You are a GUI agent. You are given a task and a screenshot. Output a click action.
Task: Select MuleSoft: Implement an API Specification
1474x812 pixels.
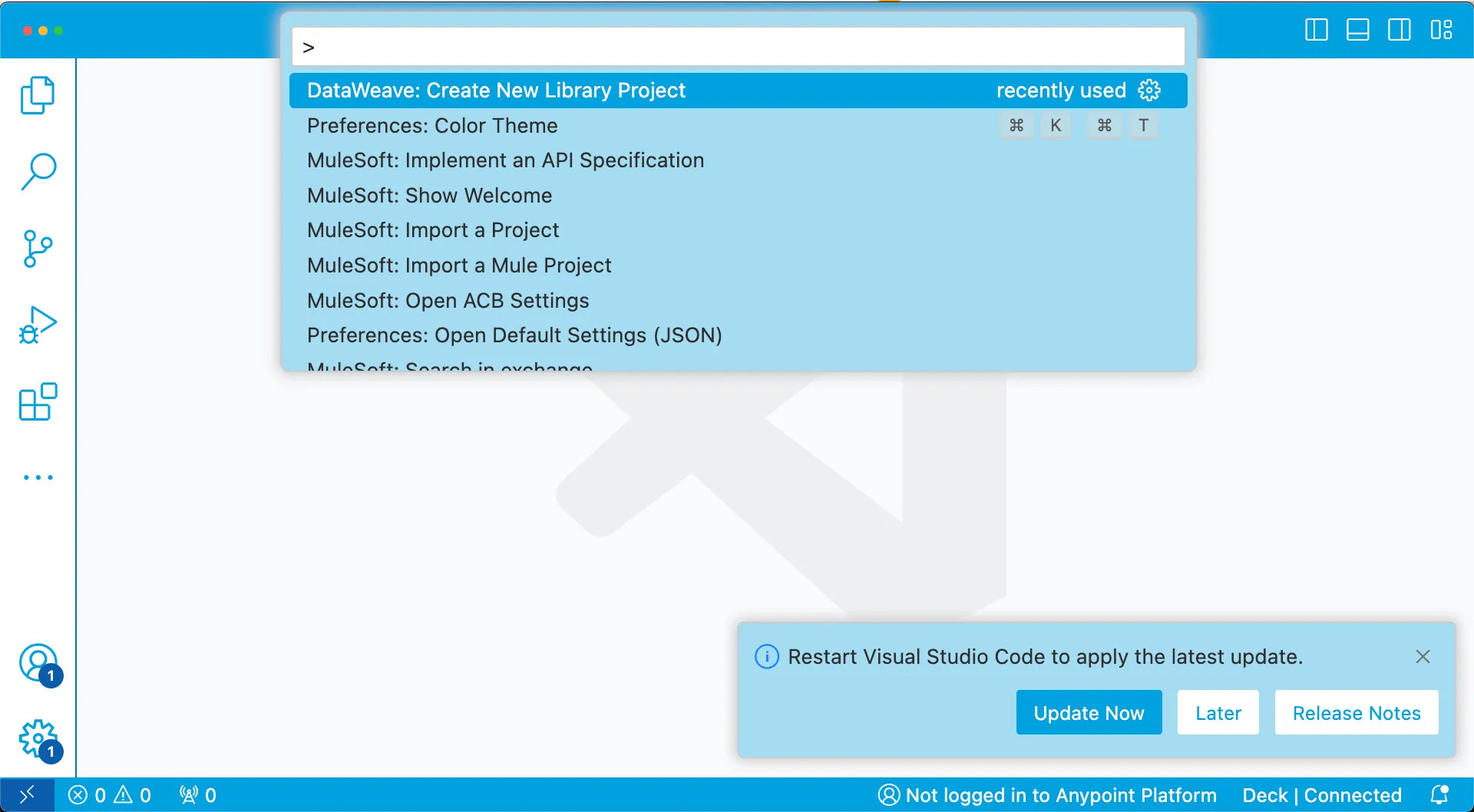point(739,160)
